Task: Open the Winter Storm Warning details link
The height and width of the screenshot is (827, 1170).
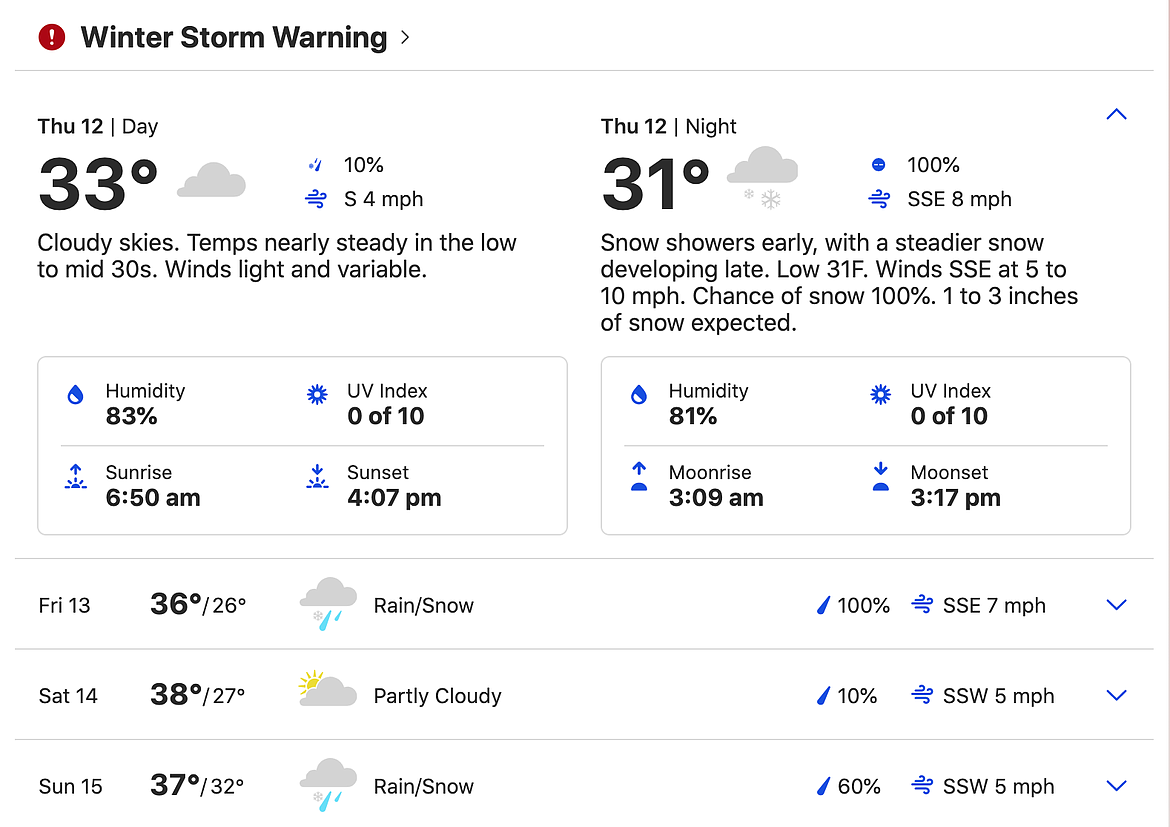Action: [233, 38]
